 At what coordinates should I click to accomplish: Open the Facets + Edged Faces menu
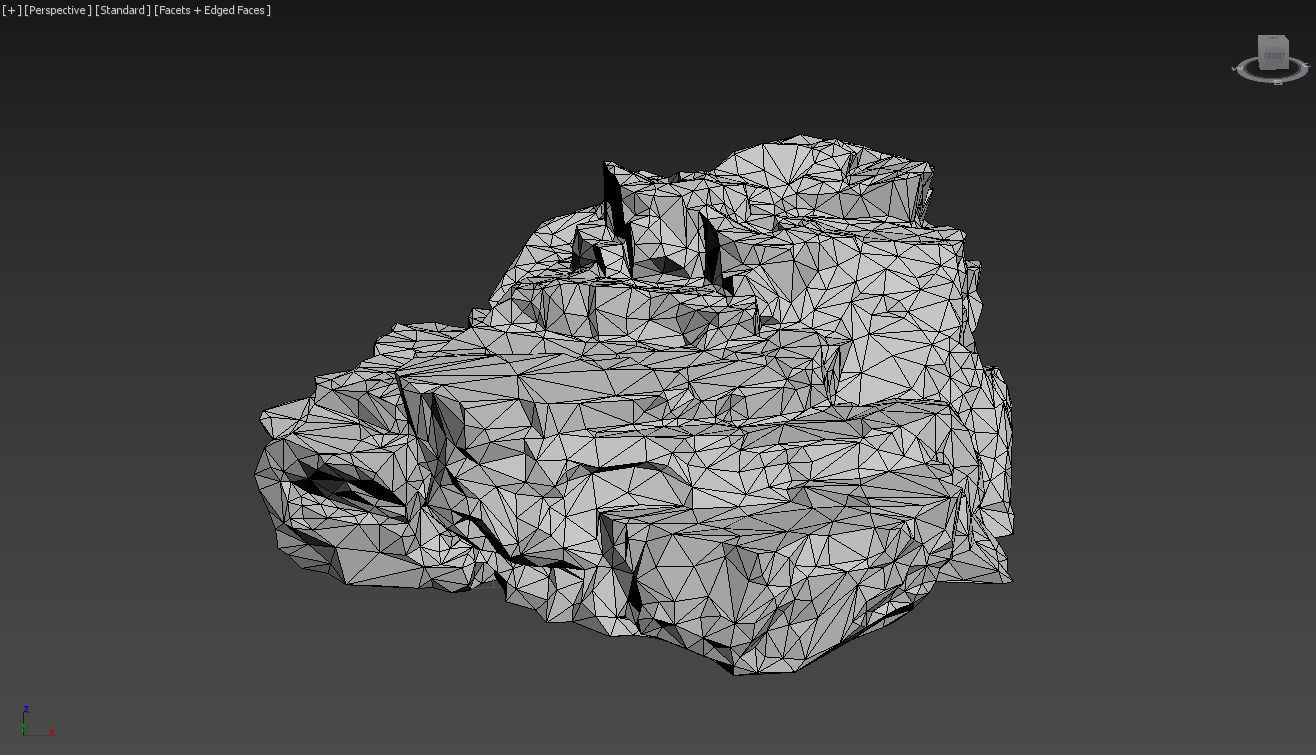click(x=212, y=10)
